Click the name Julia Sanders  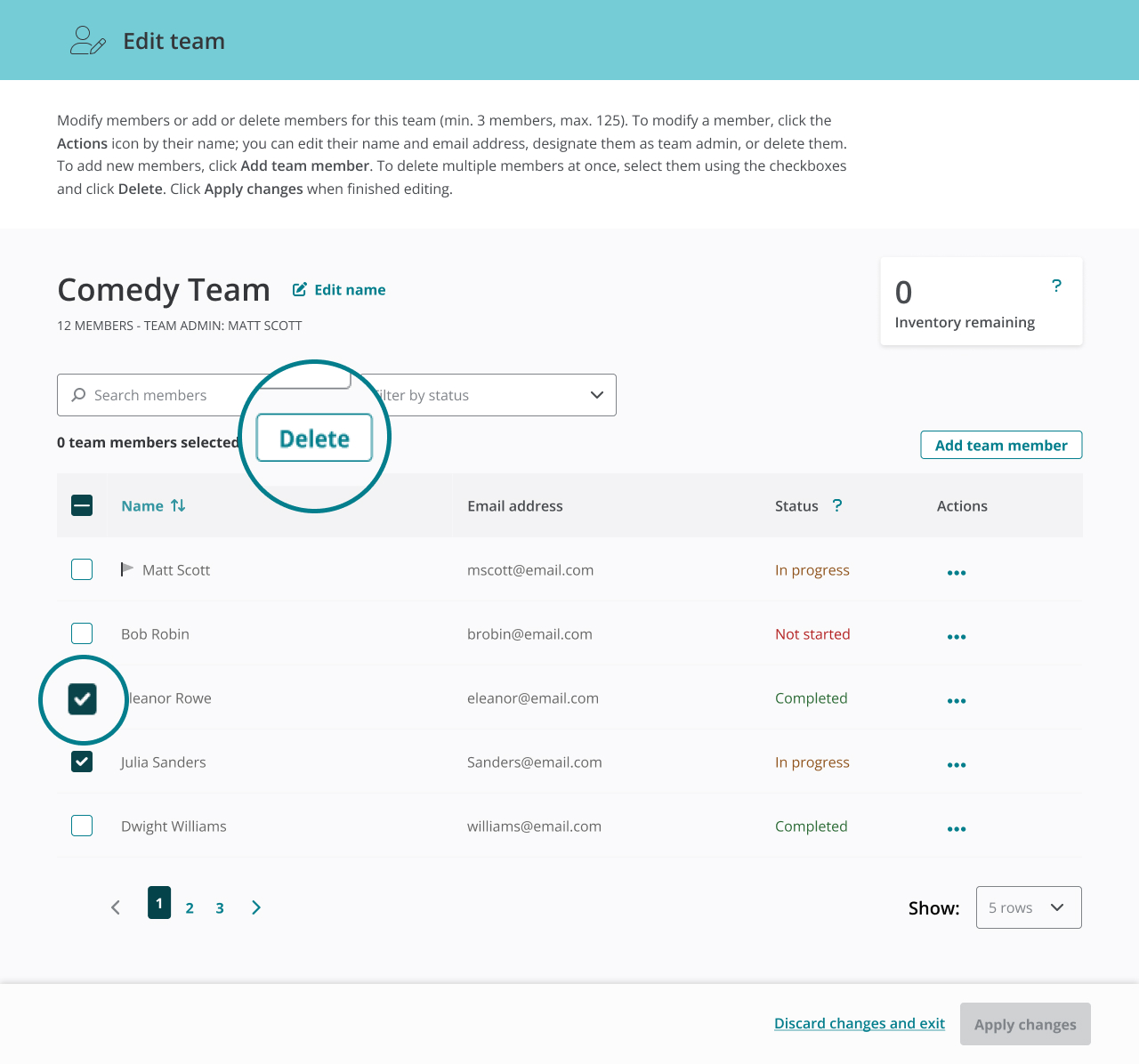(164, 762)
